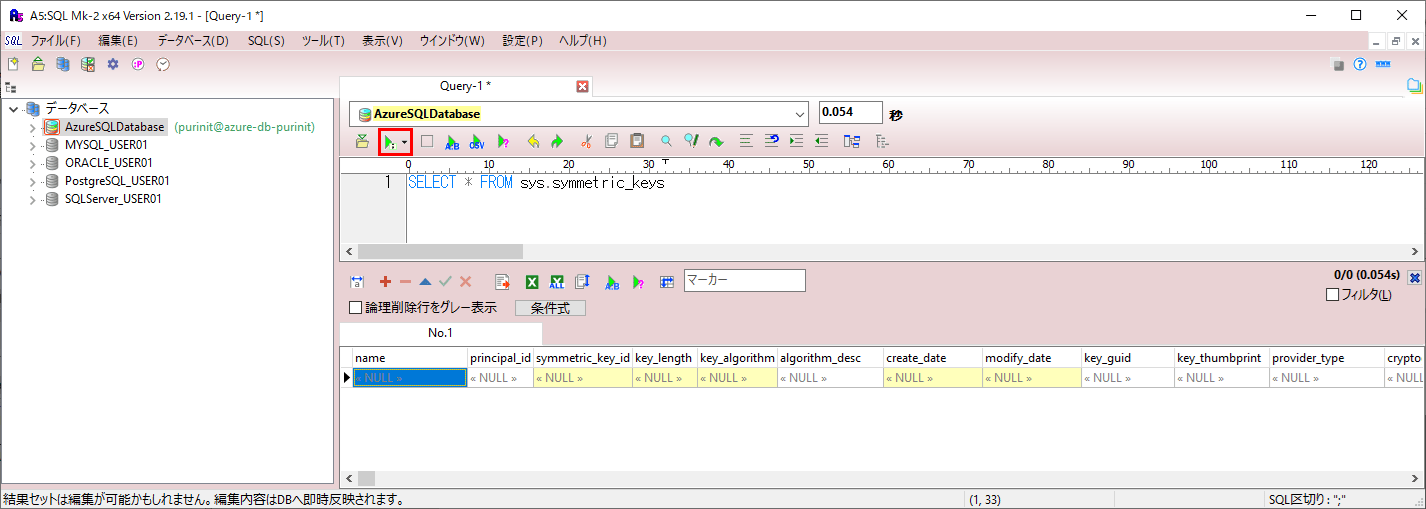This screenshot has height=509, width=1426.
Task: Close the Query-1 tab with red X
Action: coord(583,86)
